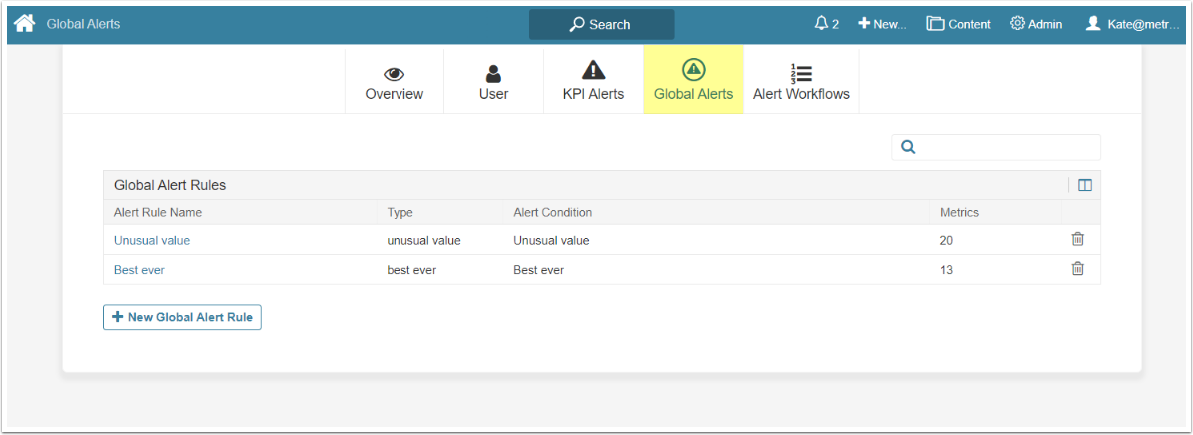Delete the Best ever rule via trash icon
Screen dimensions: 1193x435
coord(1077,268)
